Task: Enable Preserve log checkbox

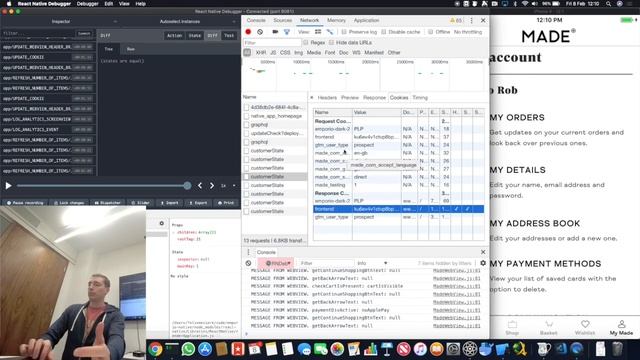Action: (x=344, y=32)
